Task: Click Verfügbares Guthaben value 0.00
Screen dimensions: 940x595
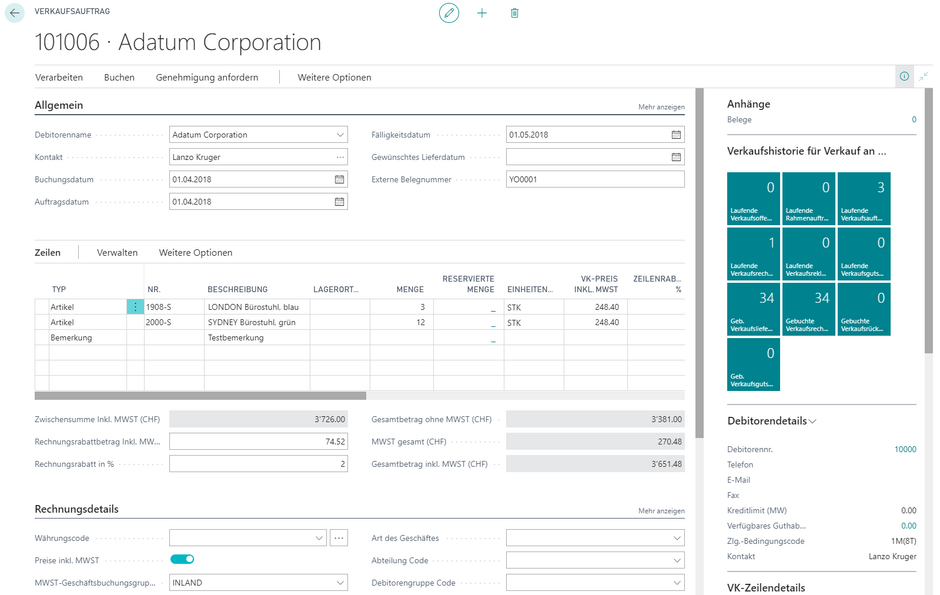Action: click(x=909, y=525)
